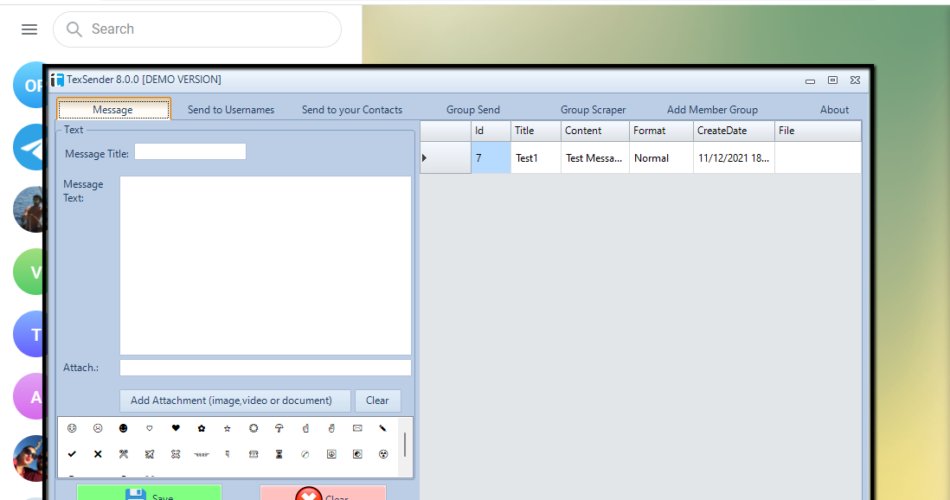950x500 pixels.
Task: Click the TexSender app icon in title bar
Action: pos(58,80)
